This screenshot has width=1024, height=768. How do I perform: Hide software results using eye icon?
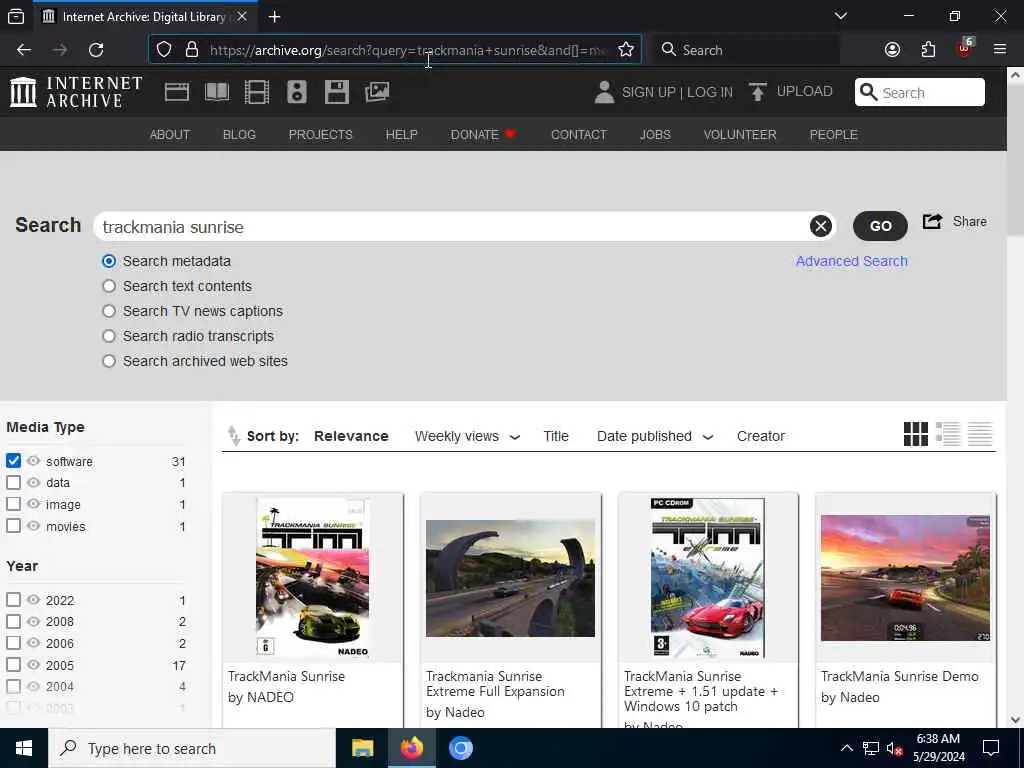33,460
